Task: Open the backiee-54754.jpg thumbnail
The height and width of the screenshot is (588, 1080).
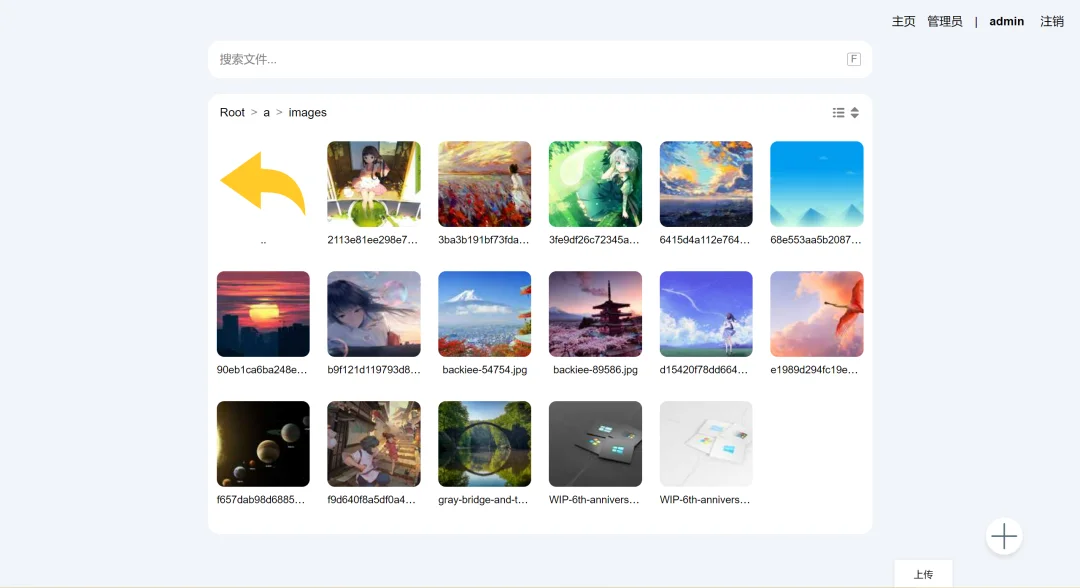Action: tap(484, 314)
